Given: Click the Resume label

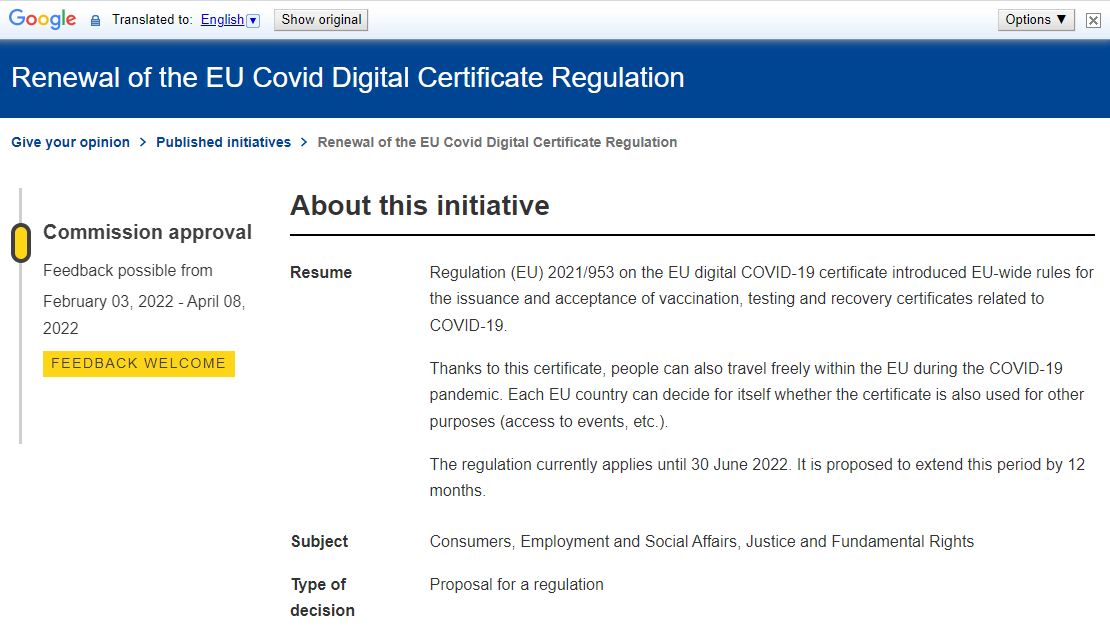Looking at the screenshot, I should coord(321,273).
